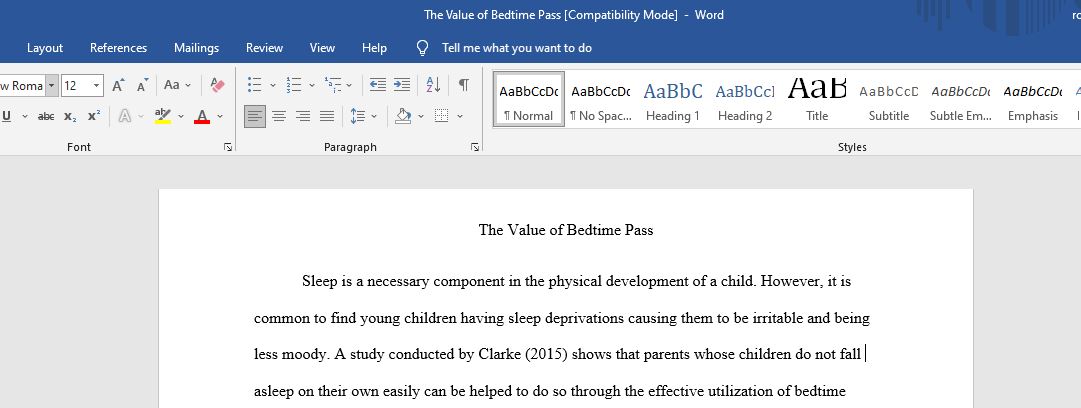Align text right
Screen dimensions: 1081x408
click(x=303, y=116)
